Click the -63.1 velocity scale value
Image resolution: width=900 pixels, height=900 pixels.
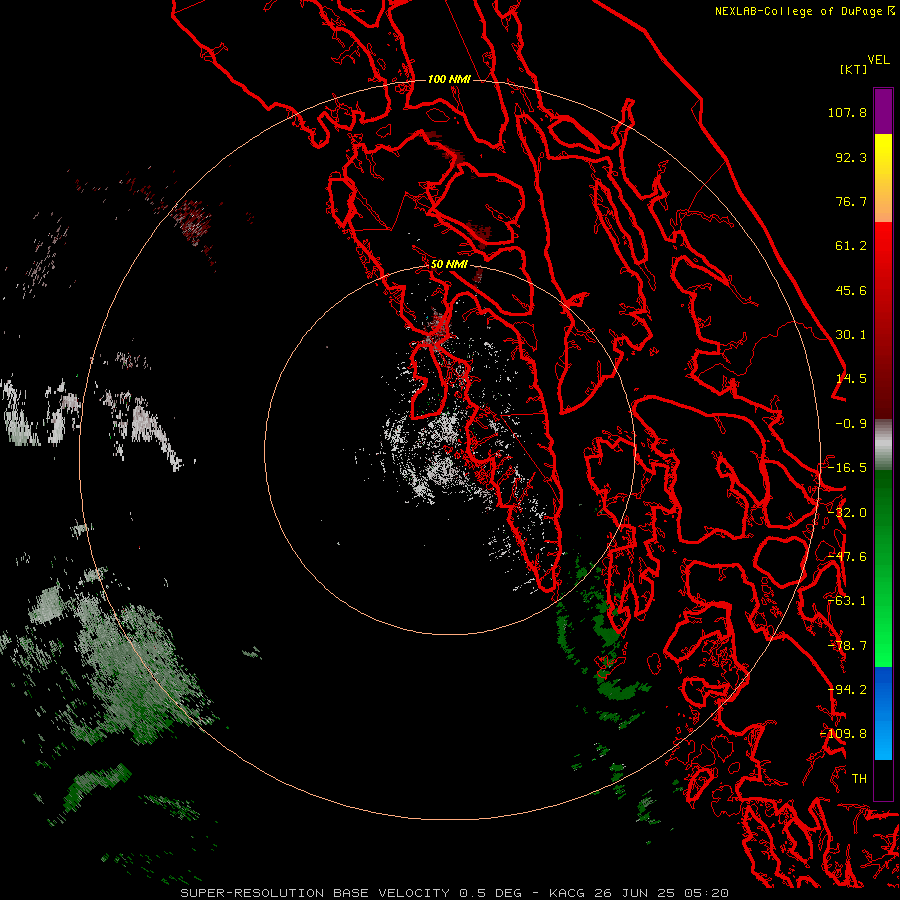[x=847, y=601]
